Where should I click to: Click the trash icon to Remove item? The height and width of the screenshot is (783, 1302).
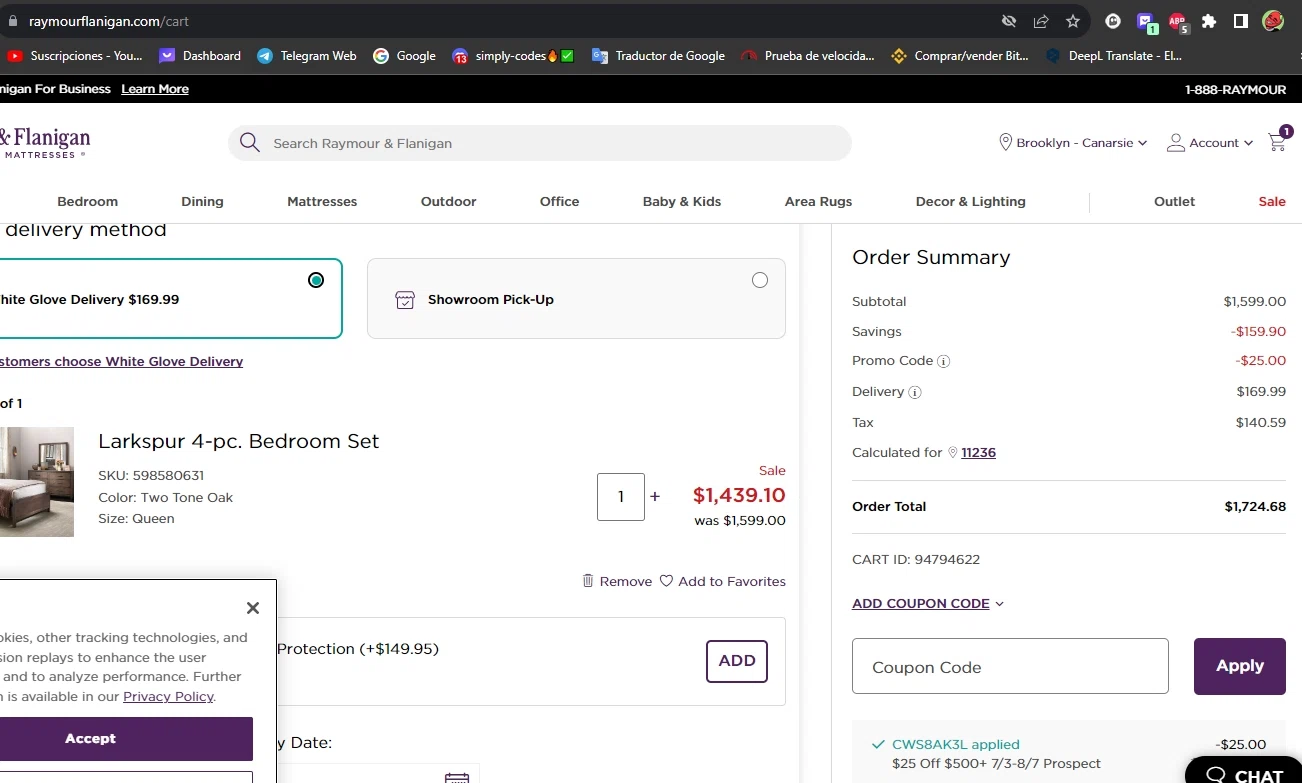pos(588,581)
